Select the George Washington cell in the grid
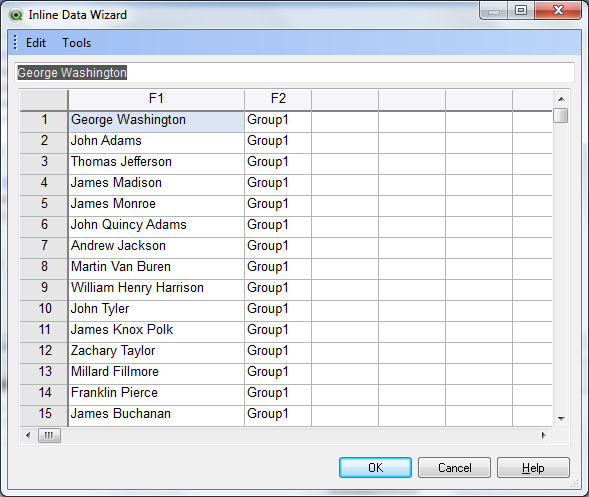The width and height of the screenshot is (589, 497). point(156,122)
